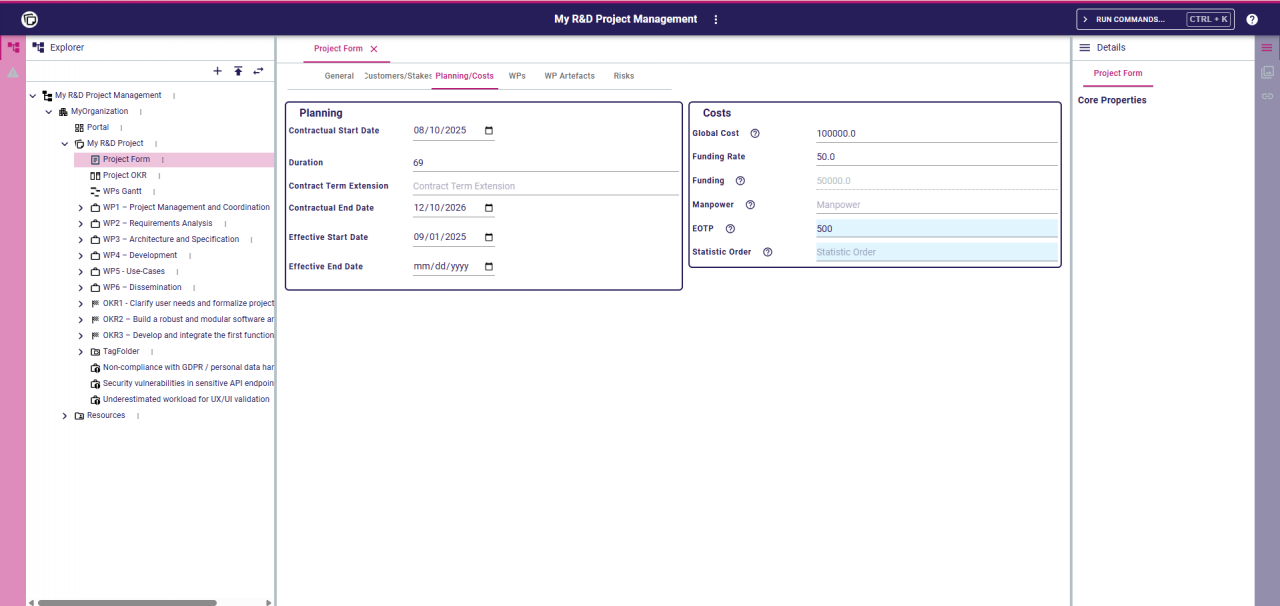This screenshot has width=1280, height=606.
Task: Open the Details hamburger menu
Action: [x=1085, y=47]
